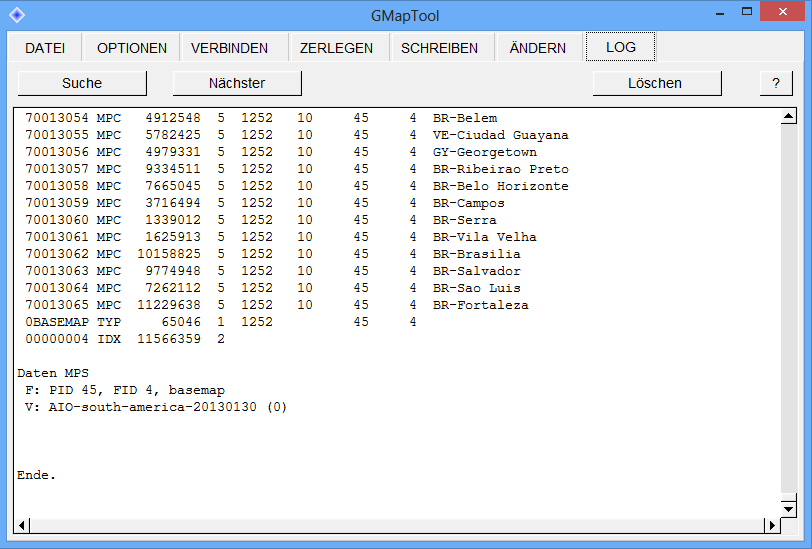This screenshot has height=549, width=812.
Task: Click the vertical scrollbar down arrow
Action: tap(788, 509)
